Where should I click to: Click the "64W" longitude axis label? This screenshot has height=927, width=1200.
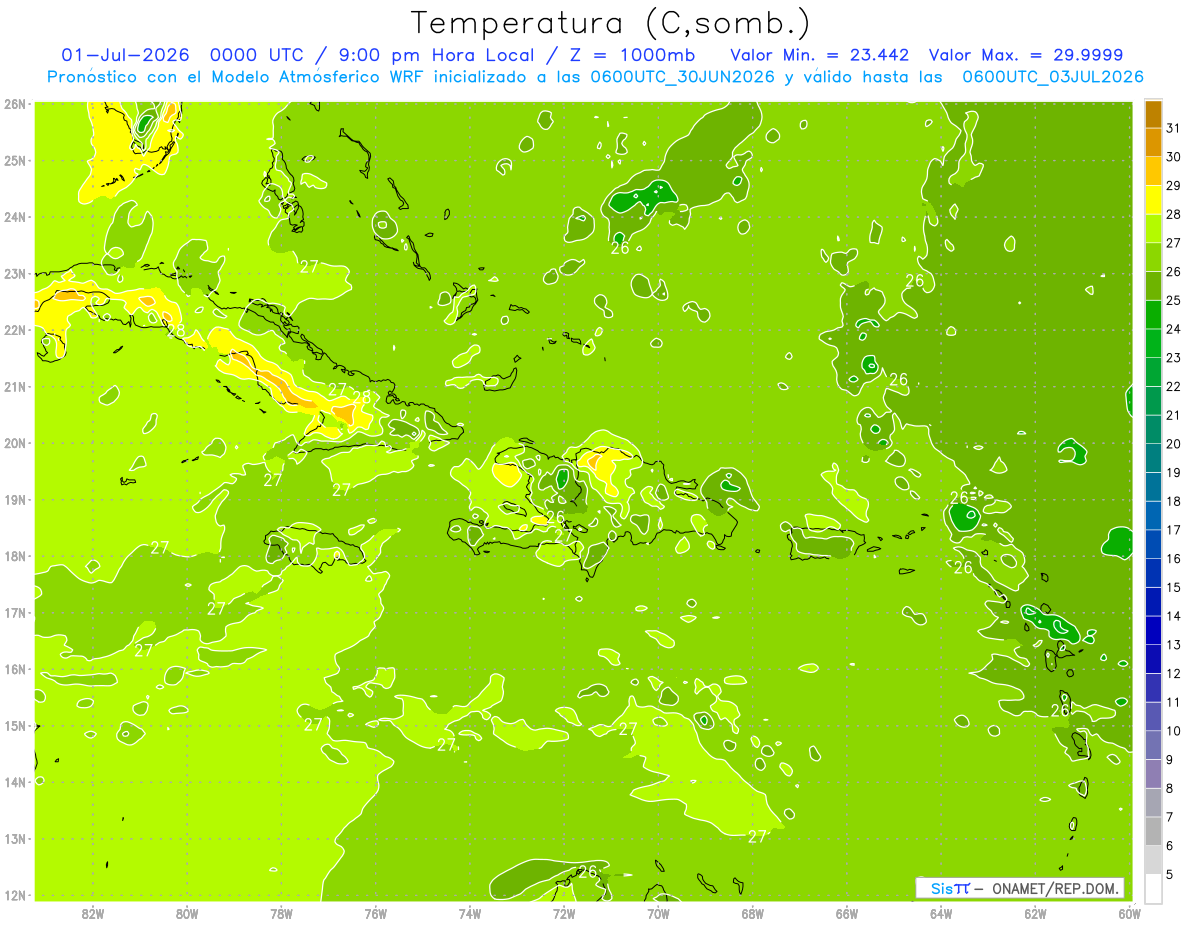click(941, 913)
